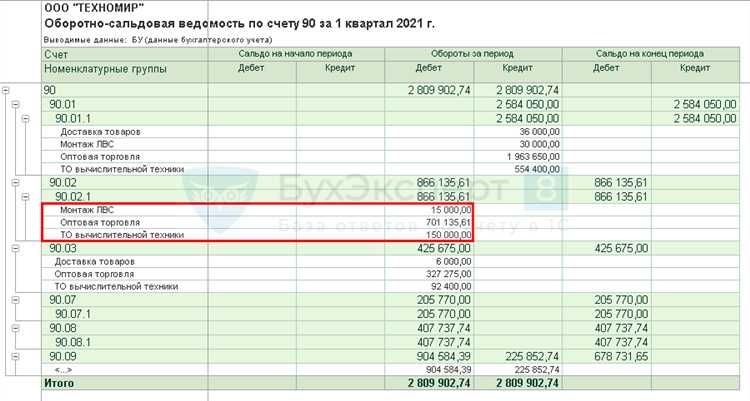Select debit turnover value 15 000,00
Viewport: 750px width, 401px height.
(x=451, y=210)
